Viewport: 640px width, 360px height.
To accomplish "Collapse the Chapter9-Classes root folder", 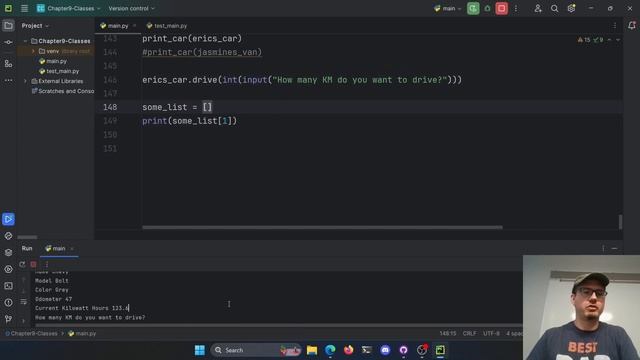I will pos(25,41).
